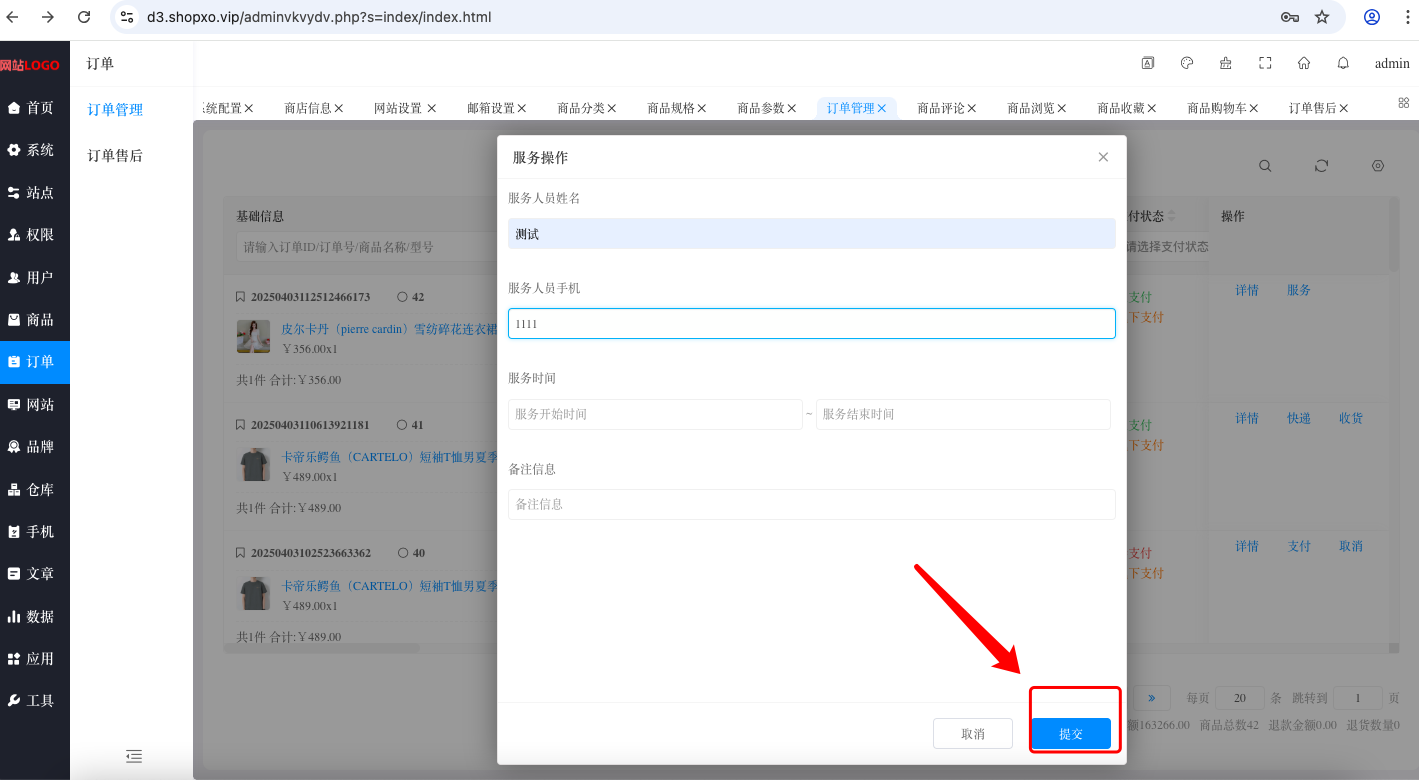Open the 权限 permissions sidebar item
The height and width of the screenshot is (780, 1419).
pyautogui.click(x=34, y=235)
